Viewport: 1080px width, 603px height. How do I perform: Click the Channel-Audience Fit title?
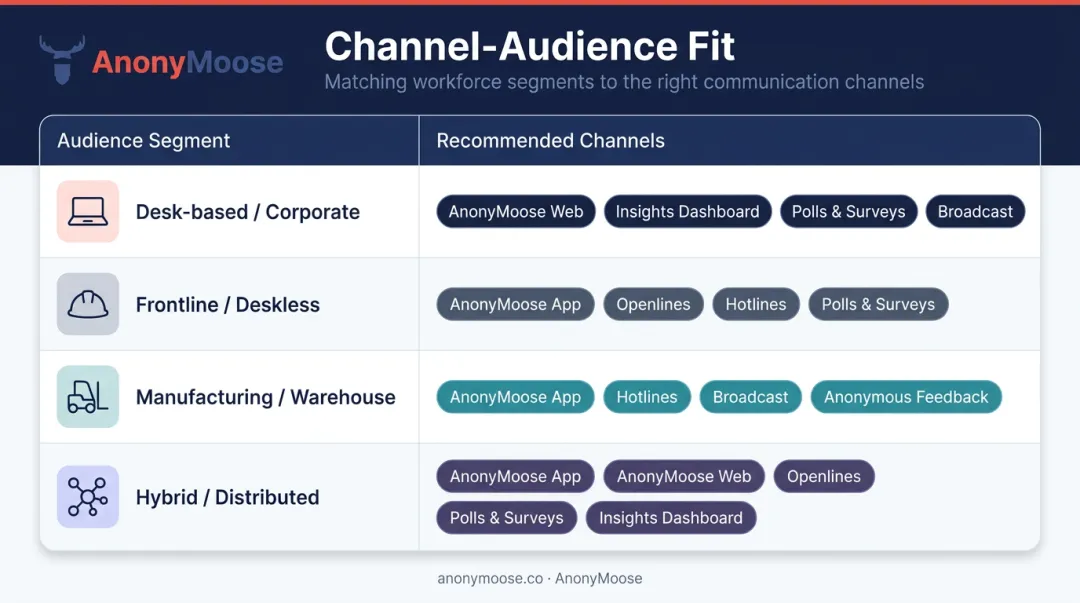point(530,46)
